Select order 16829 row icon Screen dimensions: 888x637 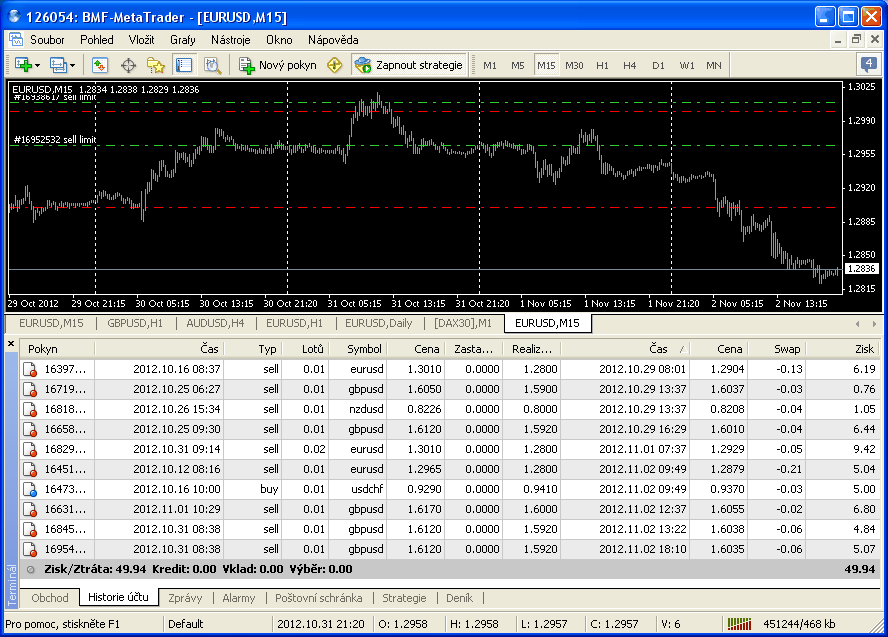coord(30,450)
